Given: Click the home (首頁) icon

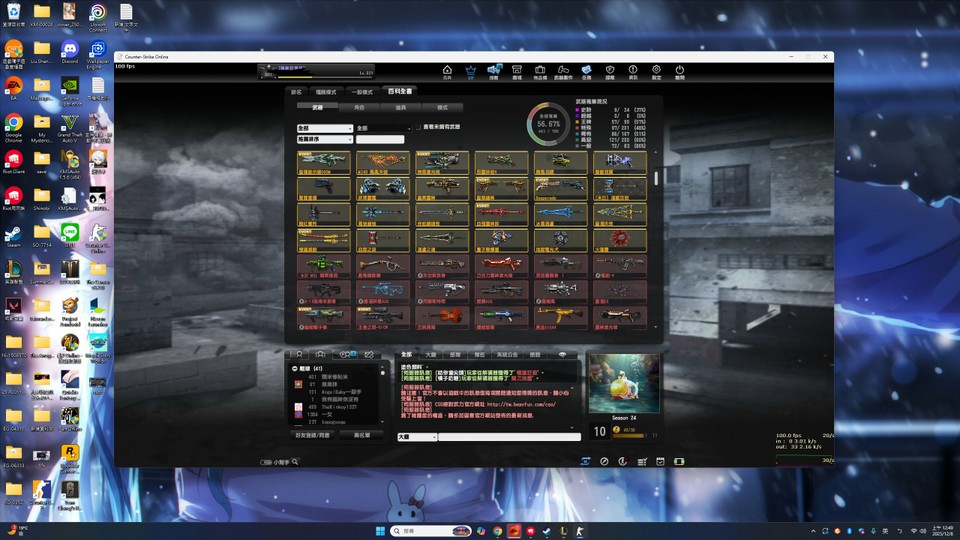Looking at the screenshot, I should [x=447, y=72].
